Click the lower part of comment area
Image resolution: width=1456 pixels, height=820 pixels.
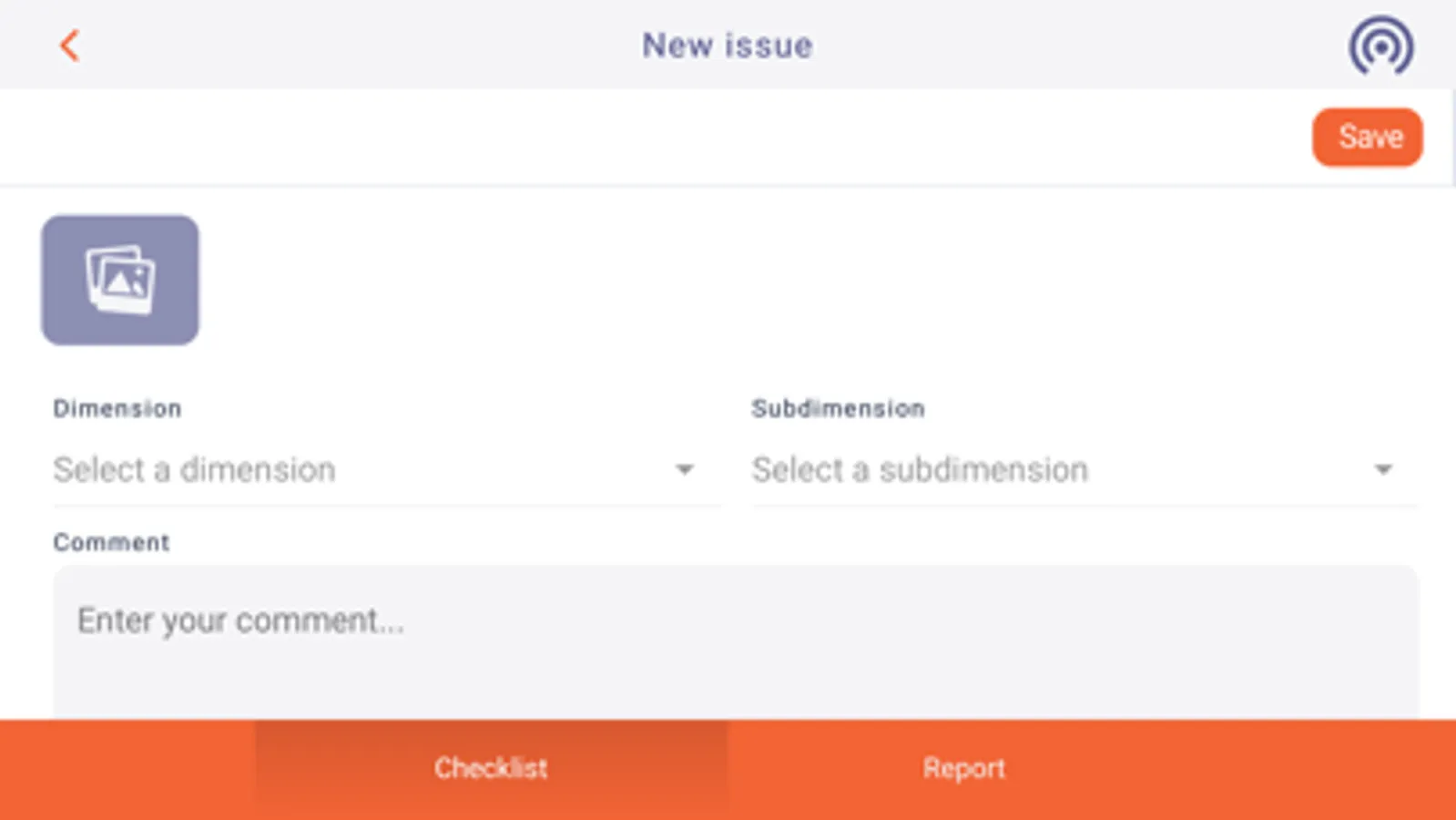click(736, 688)
